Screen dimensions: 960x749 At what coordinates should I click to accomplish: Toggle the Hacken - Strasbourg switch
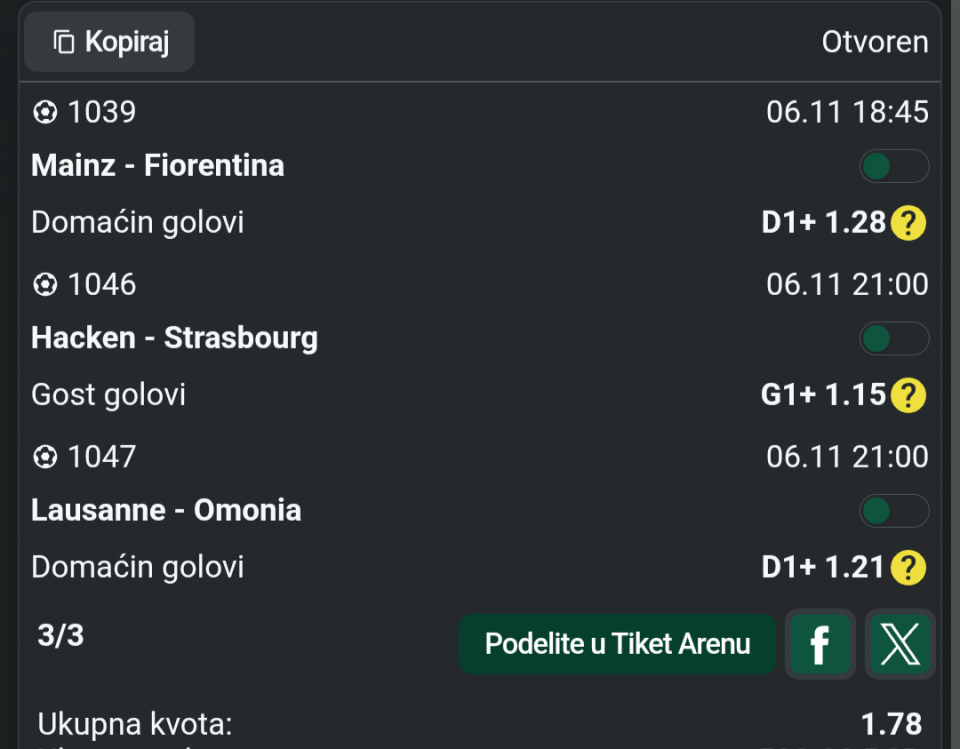(x=894, y=339)
